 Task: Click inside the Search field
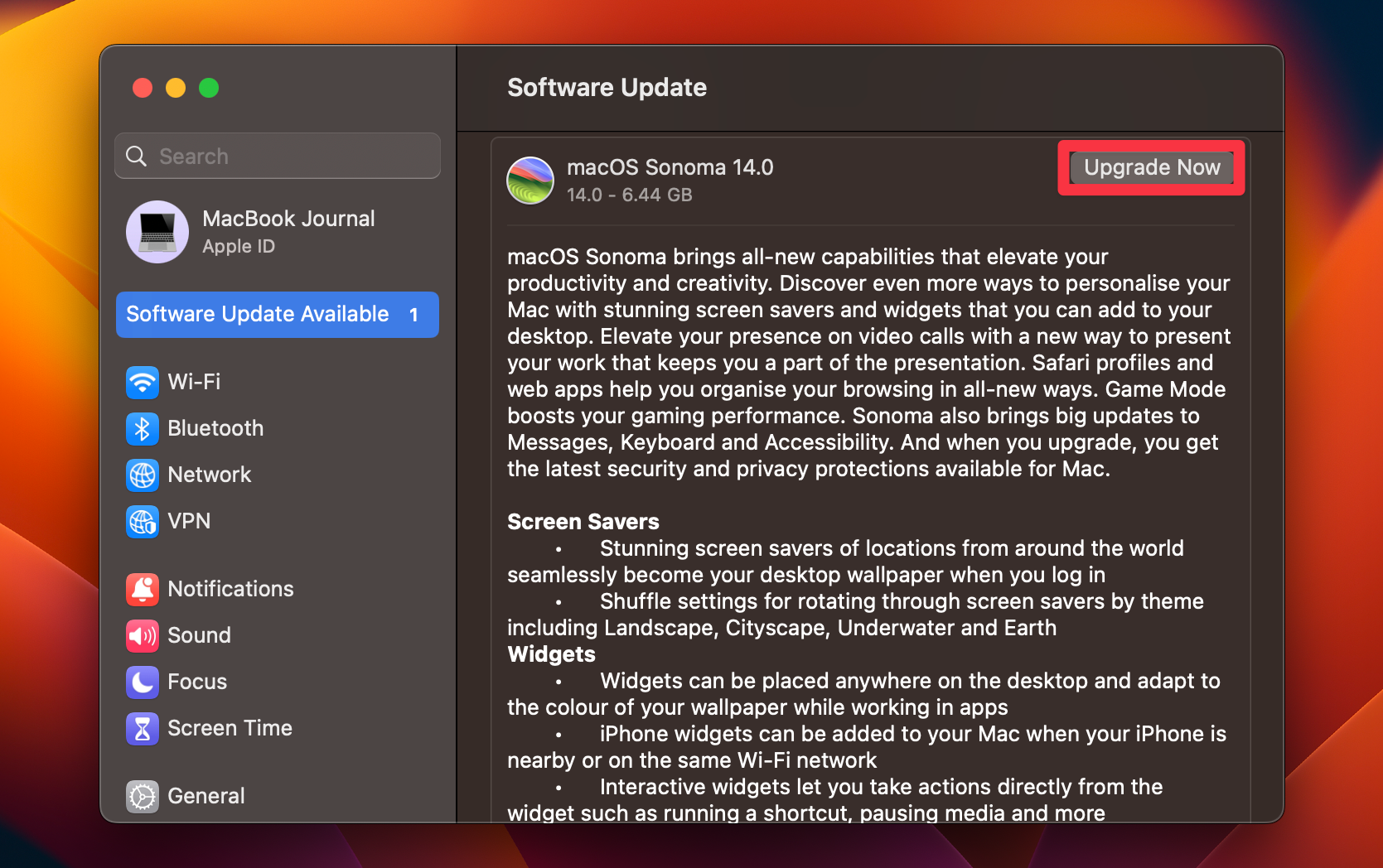click(x=273, y=156)
